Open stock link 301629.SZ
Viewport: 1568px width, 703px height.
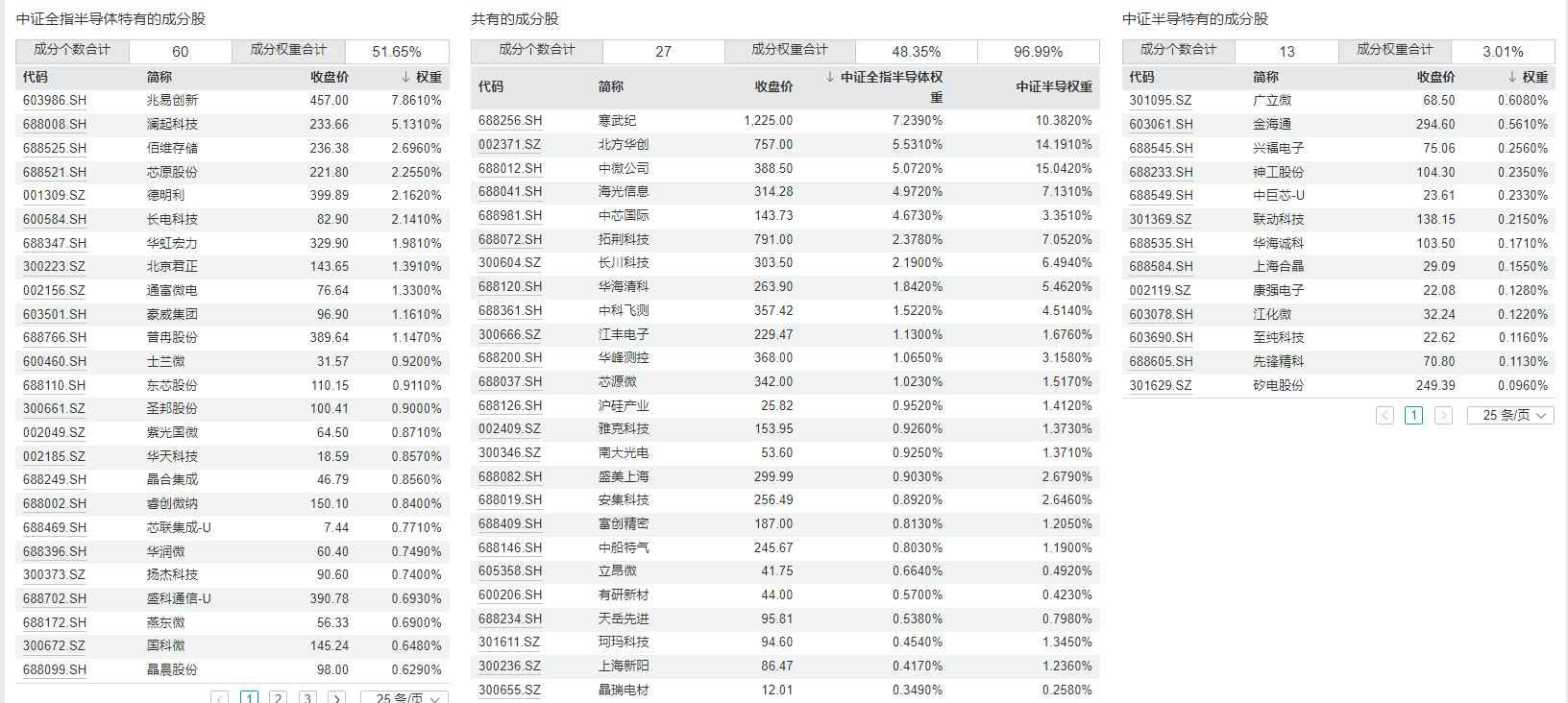point(1161,385)
